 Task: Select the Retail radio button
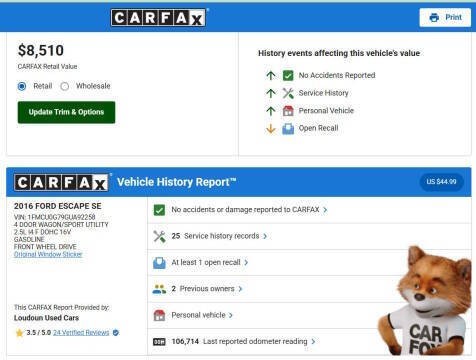tap(22, 86)
